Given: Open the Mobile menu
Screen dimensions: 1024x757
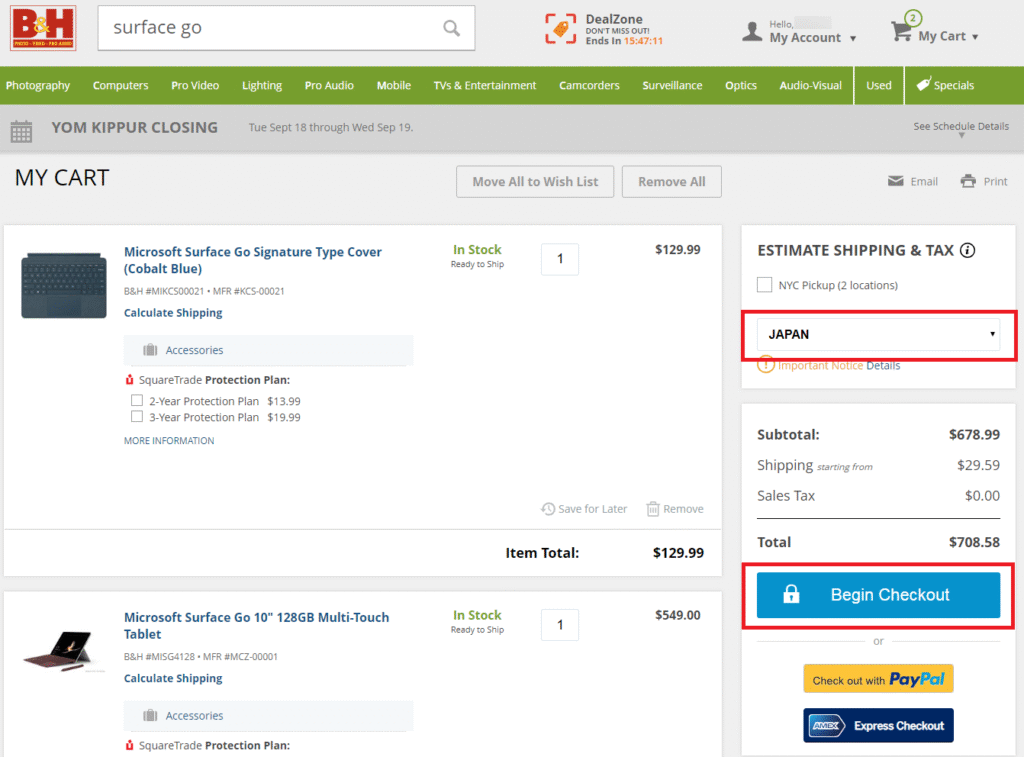Looking at the screenshot, I should pyautogui.click(x=394, y=85).
